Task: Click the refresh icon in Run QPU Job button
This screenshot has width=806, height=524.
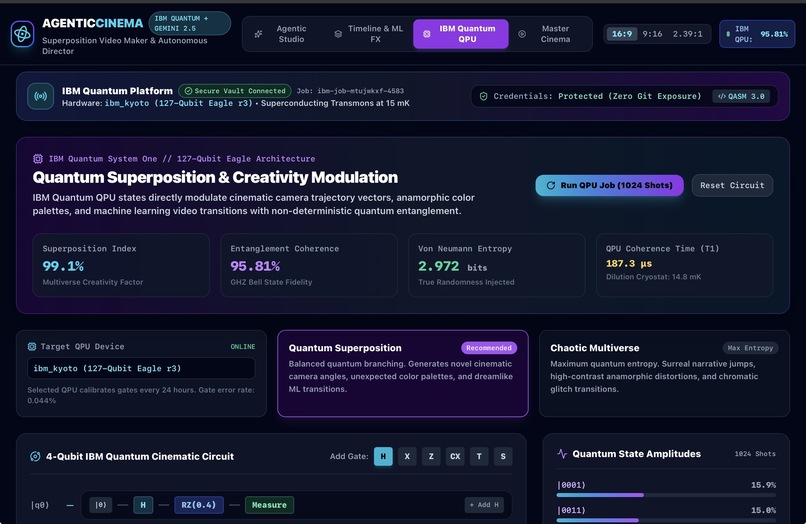Action: 551,185
